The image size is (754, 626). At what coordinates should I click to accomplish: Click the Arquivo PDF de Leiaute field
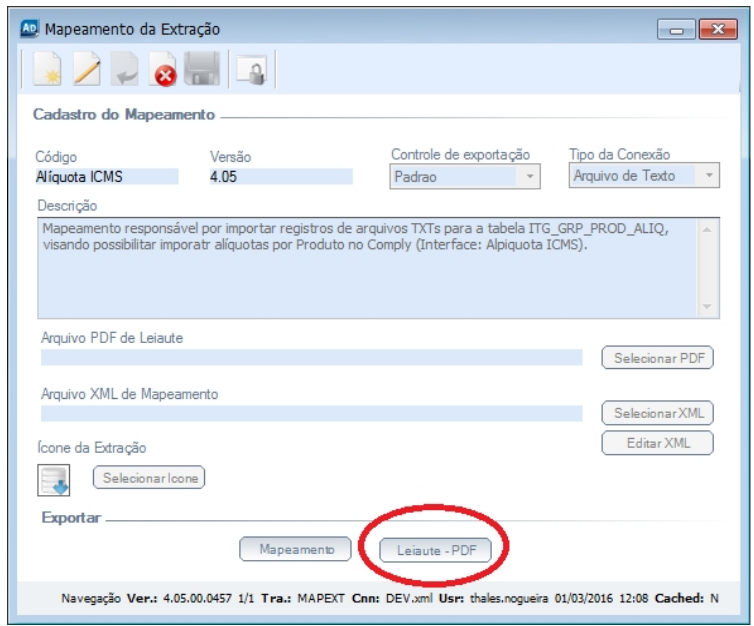pyautogui.click(x=312, y=357)
